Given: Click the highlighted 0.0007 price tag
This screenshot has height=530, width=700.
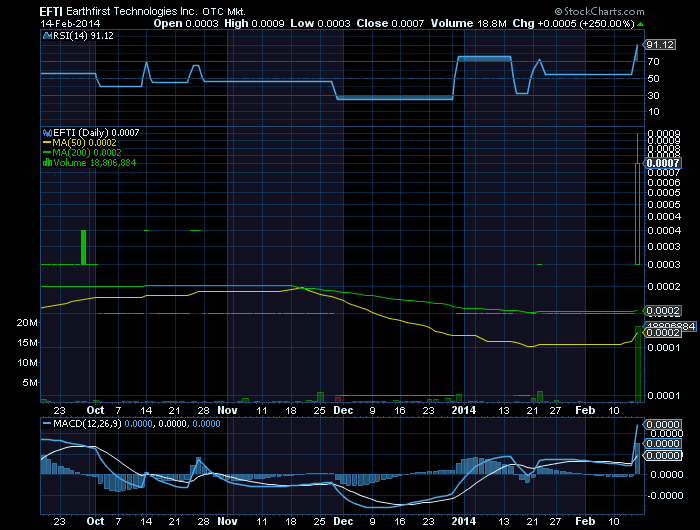Looking at the screenshot, I should point(662,162).
